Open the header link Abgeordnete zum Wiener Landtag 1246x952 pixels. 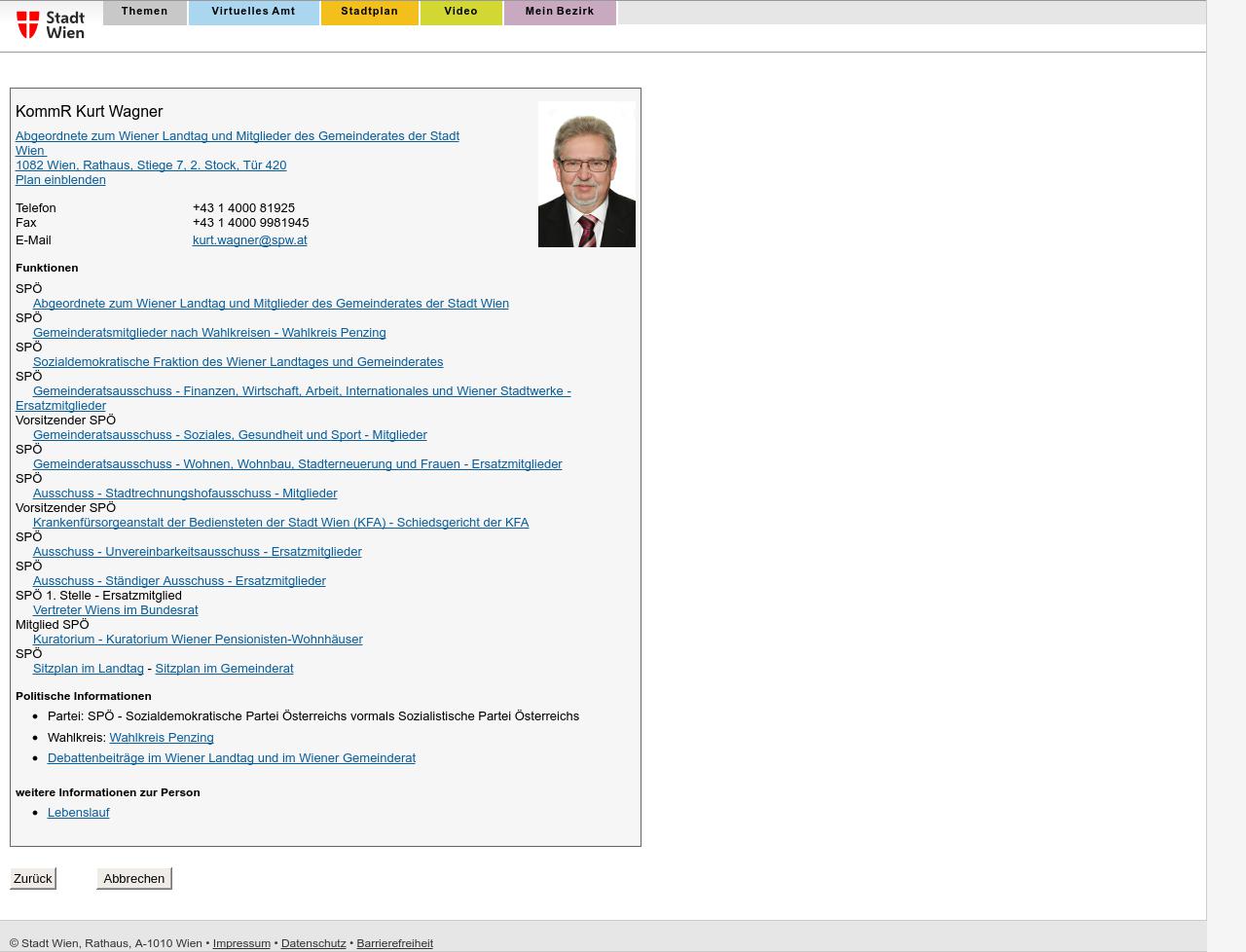pos(238,143)
